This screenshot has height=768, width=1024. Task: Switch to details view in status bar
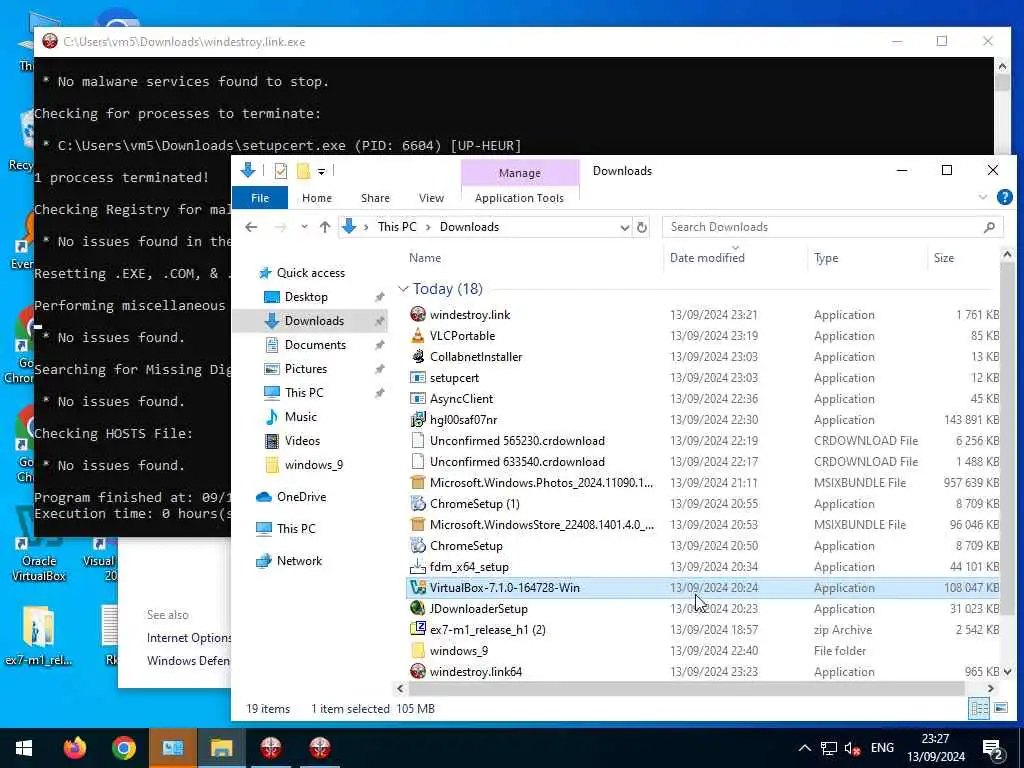pyautogui.click(x=979, y=708)
